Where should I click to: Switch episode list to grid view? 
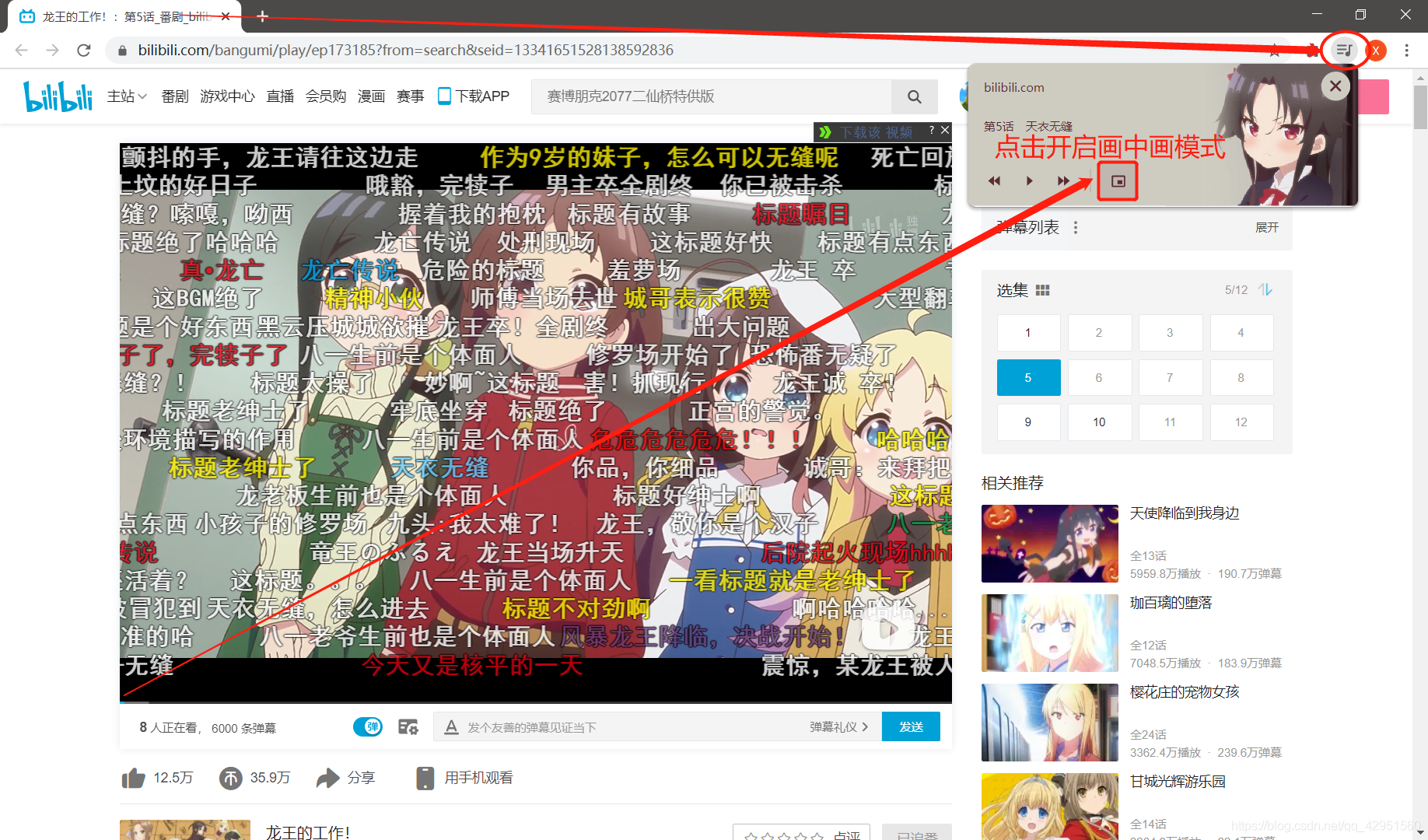tap(1043, 290)
